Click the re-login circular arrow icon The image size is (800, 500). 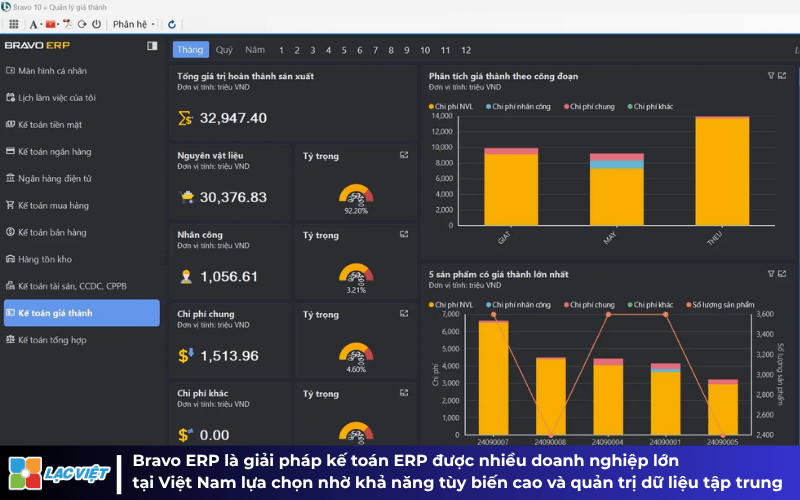82,24
